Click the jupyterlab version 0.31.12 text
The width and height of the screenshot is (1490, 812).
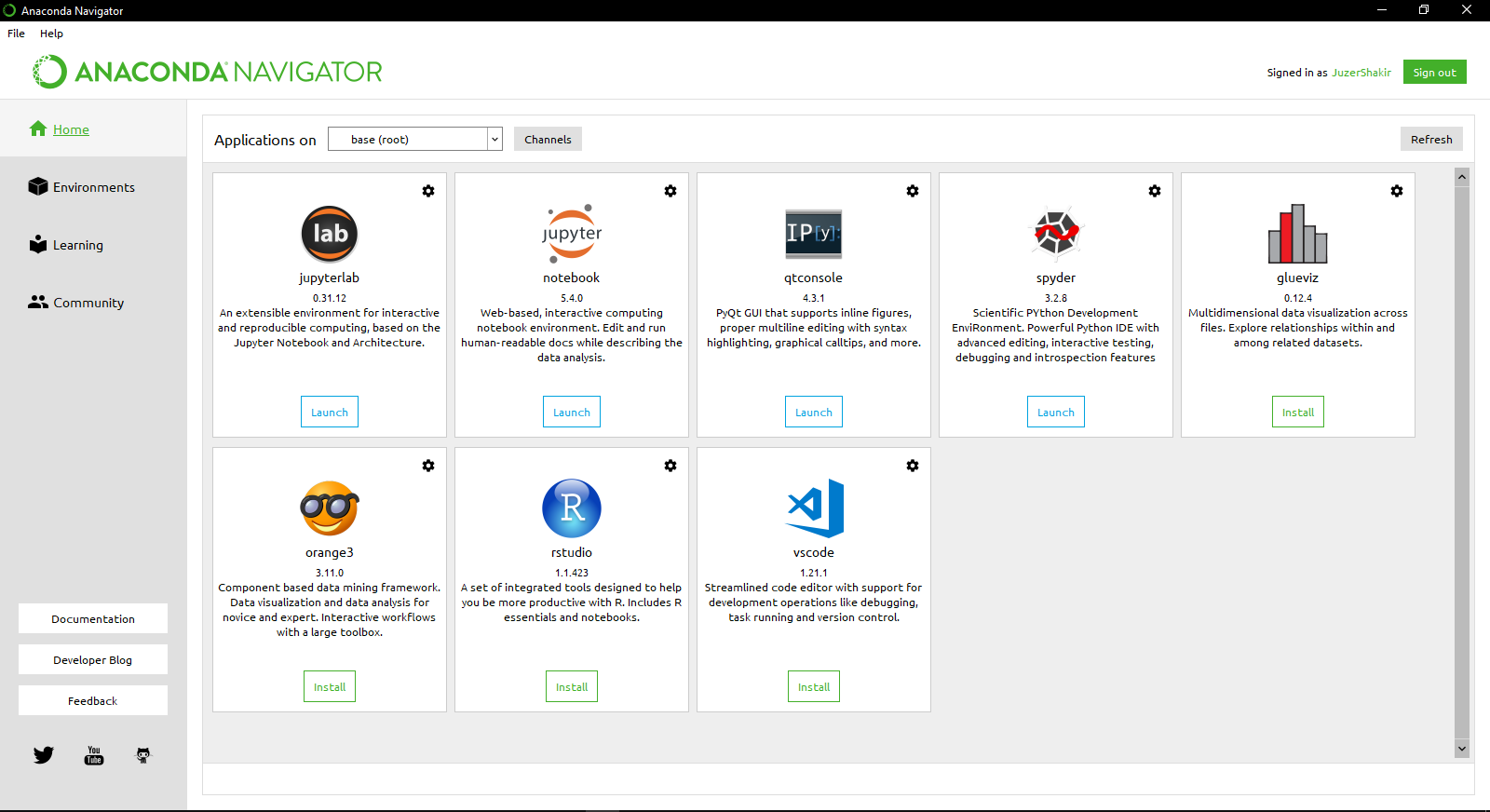(x=330, y=299)
